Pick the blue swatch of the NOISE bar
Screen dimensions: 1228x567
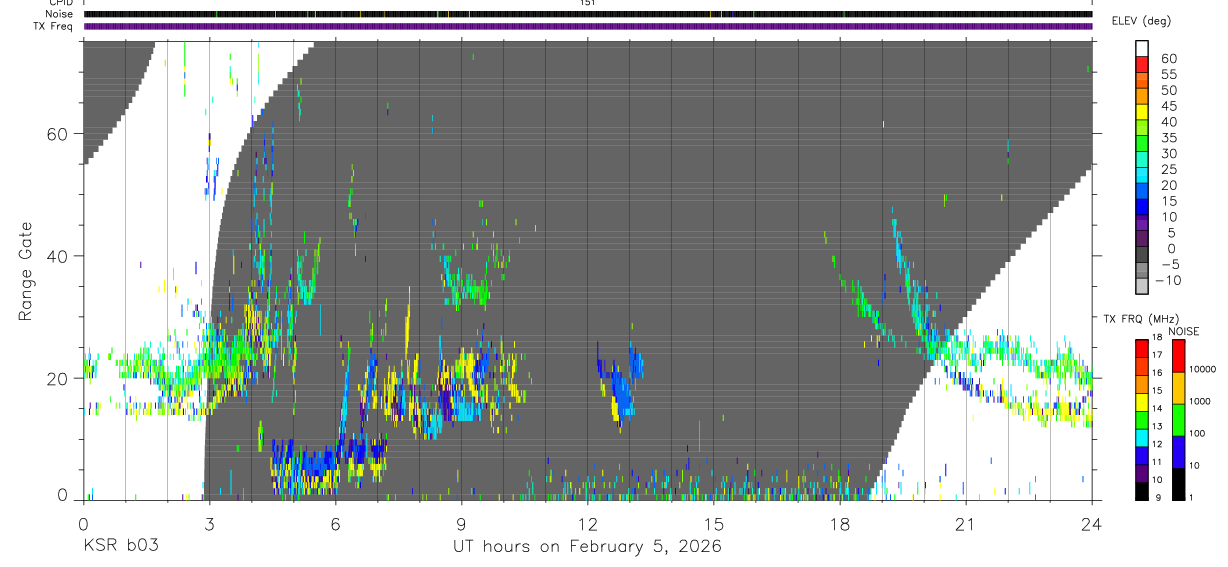click(x=1178, y=451)
